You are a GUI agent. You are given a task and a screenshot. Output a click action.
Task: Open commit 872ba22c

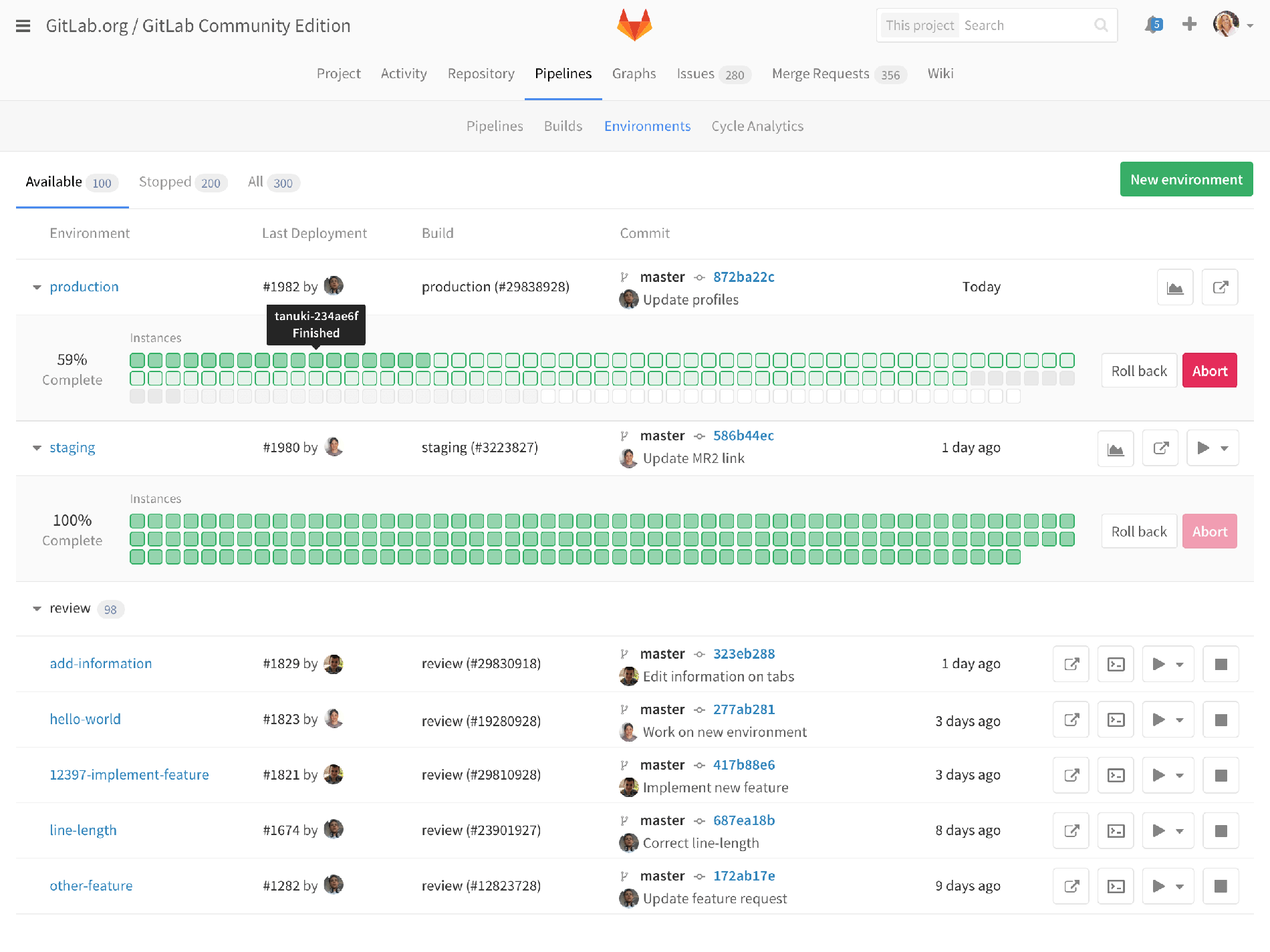pyautogui.click(x=743, y=276)
